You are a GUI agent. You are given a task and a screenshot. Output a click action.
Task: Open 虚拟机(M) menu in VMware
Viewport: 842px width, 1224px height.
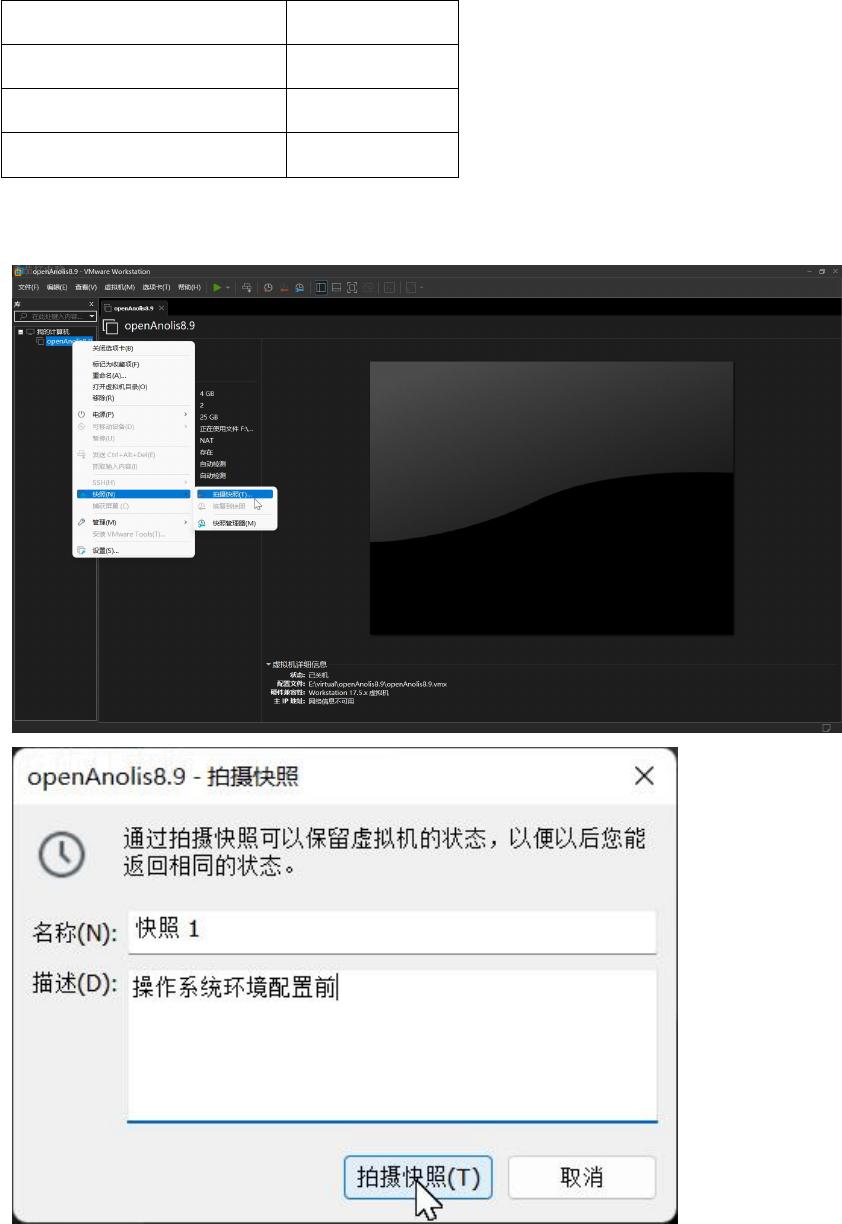pyautogui.click(x=120, y=287)
